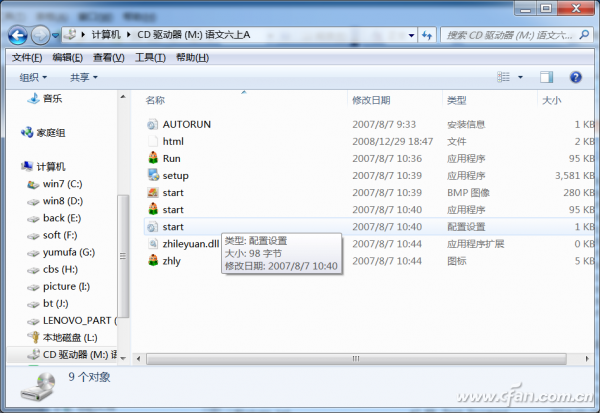Sort by 类型 column header
Viewport: 600px width, 413px height.
457,100
